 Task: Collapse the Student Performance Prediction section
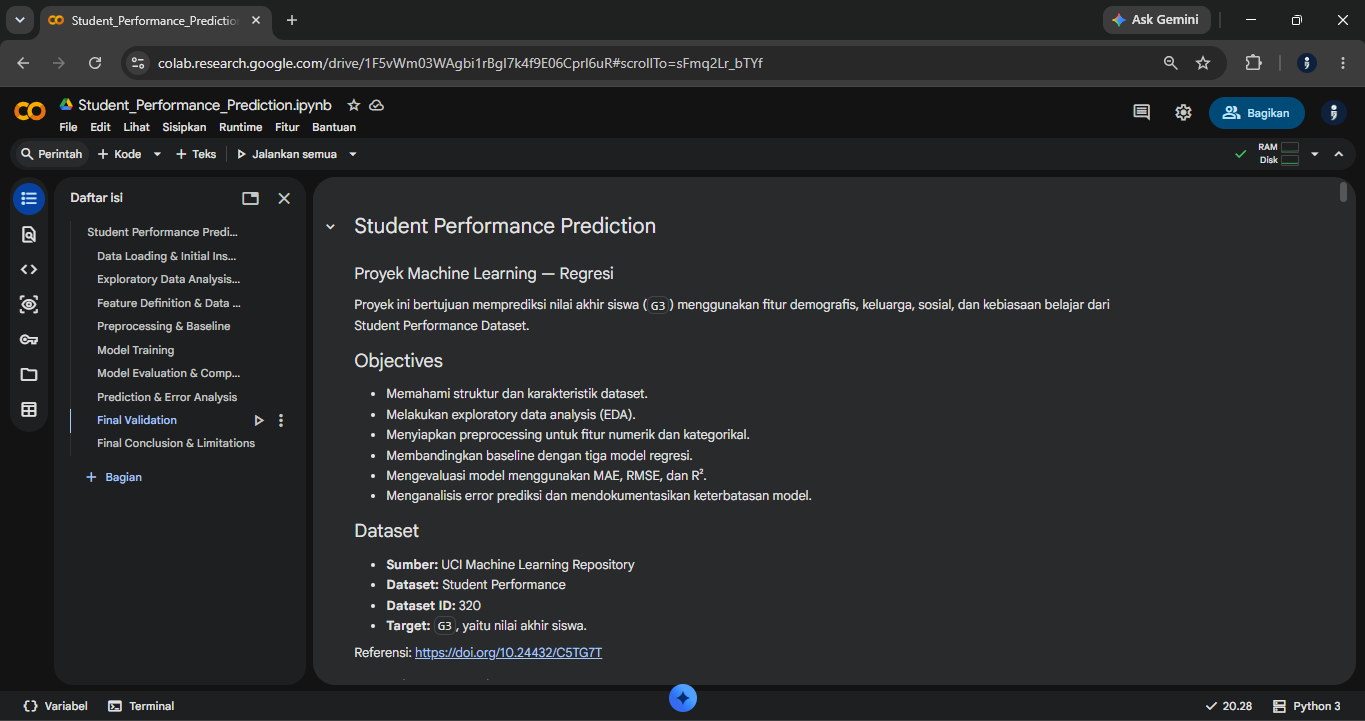[330, 227]
